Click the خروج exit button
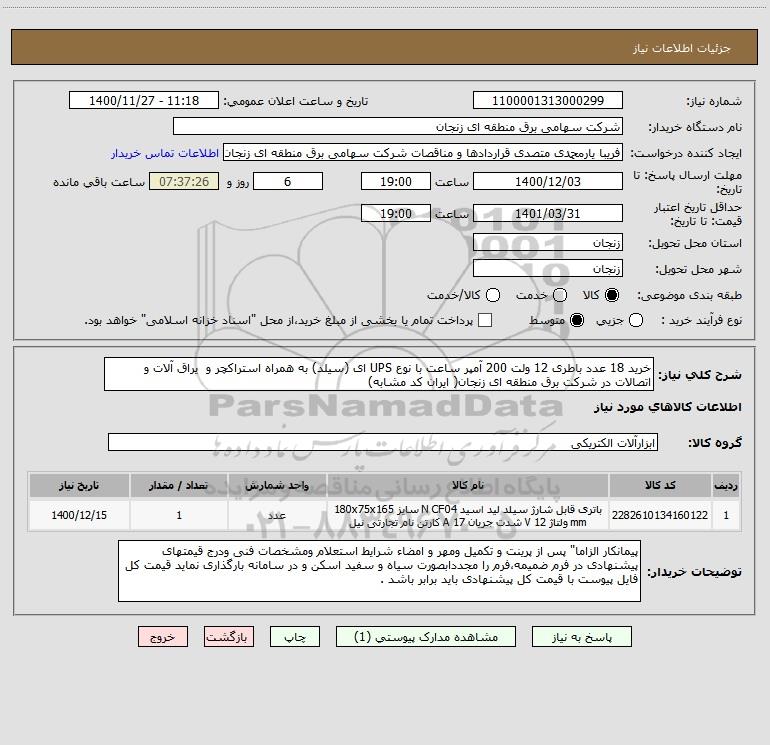 tap(163, 637)
